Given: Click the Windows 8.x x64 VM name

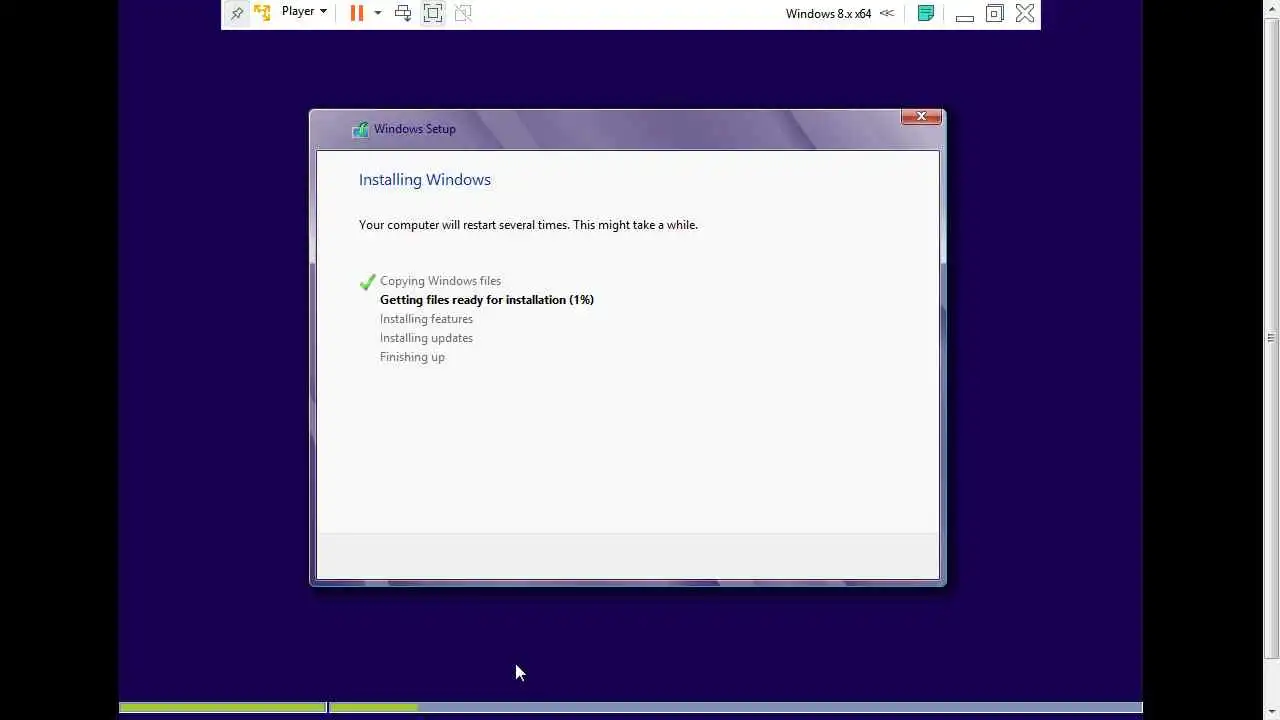Looking at the screenshot, I should (828, 14).
